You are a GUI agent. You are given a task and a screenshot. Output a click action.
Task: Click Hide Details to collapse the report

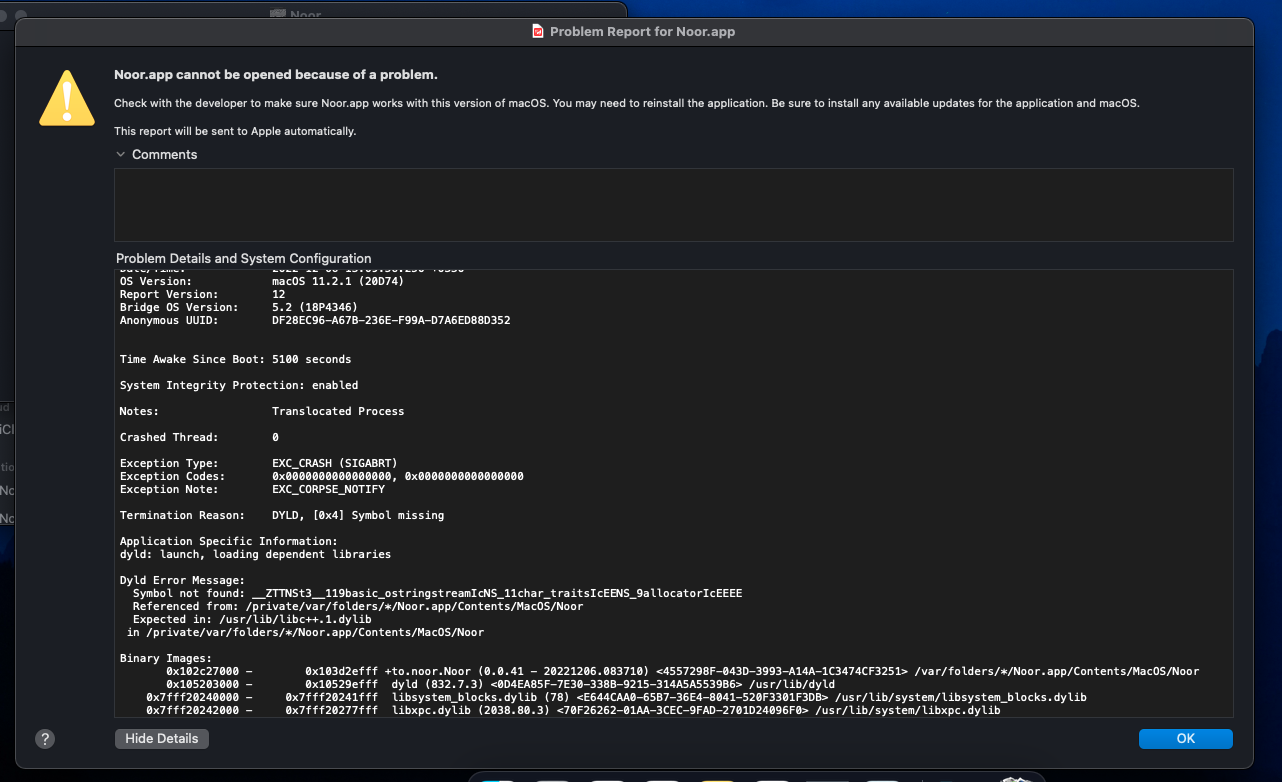pyautogui.click(x=161, y=738)
